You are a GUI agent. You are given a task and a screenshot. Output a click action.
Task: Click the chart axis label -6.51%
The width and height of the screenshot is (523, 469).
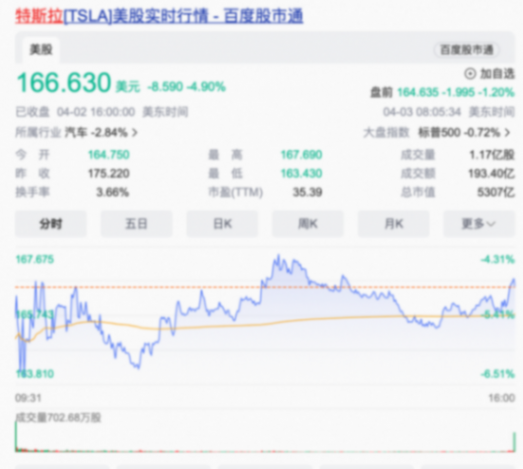[498, 374]
